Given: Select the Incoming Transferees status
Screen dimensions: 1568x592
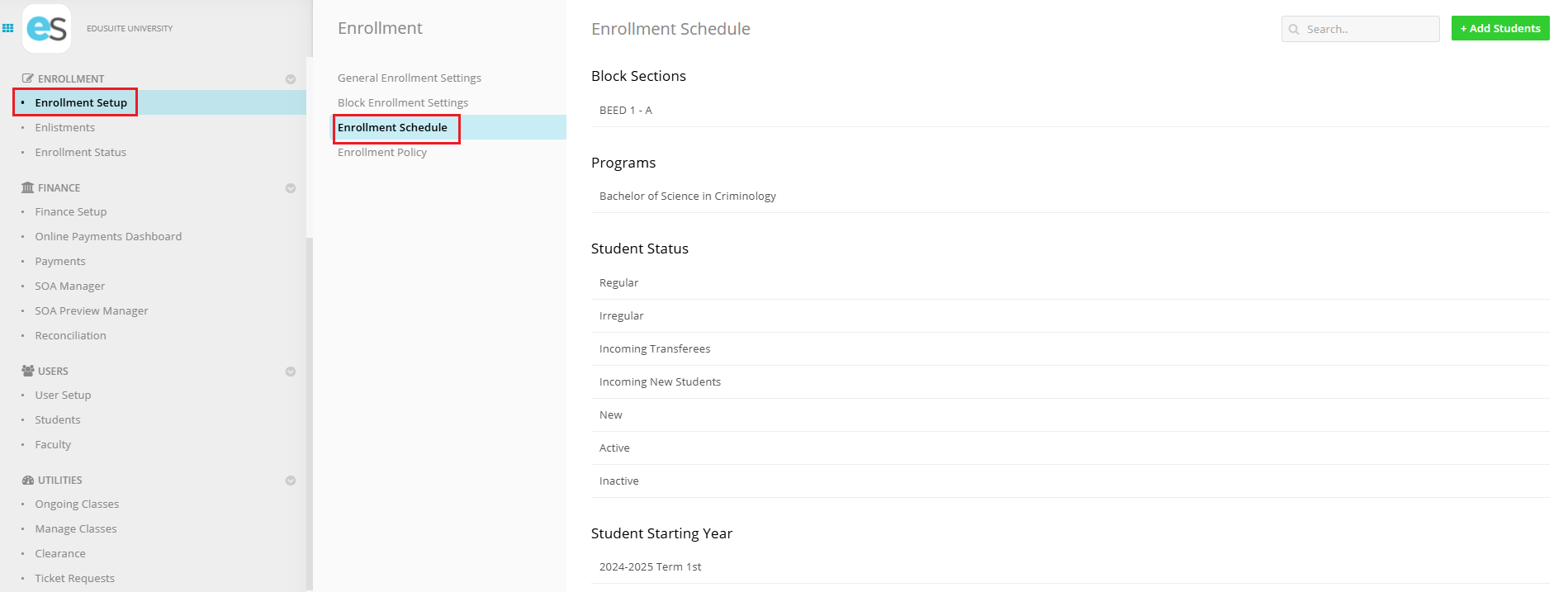Looking at the screenshot, I should (654, 349).
